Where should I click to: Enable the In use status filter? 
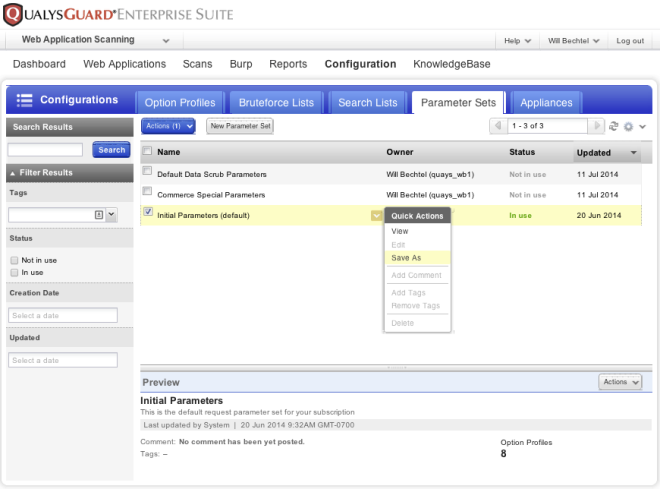[x=14, y=273]
